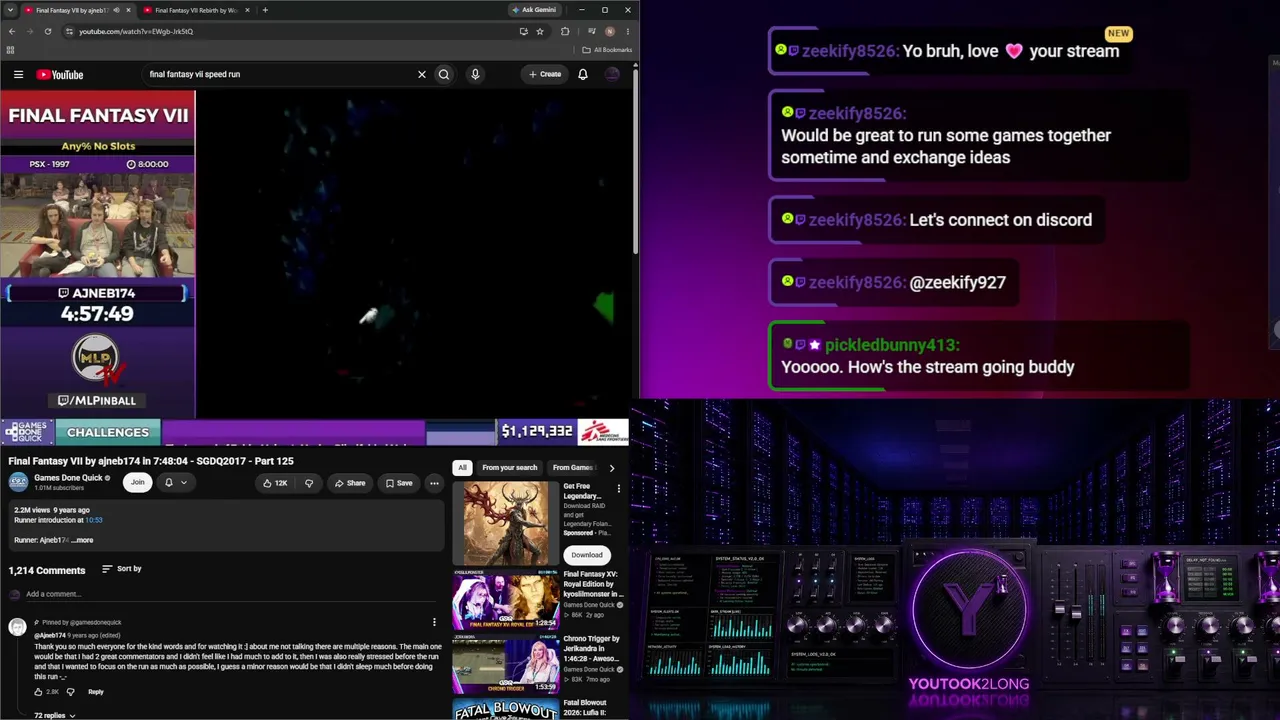The width and height of the screenshot is (1280, 720).
Task: Open the Chrome profile avatar
Action: point(610,31)
